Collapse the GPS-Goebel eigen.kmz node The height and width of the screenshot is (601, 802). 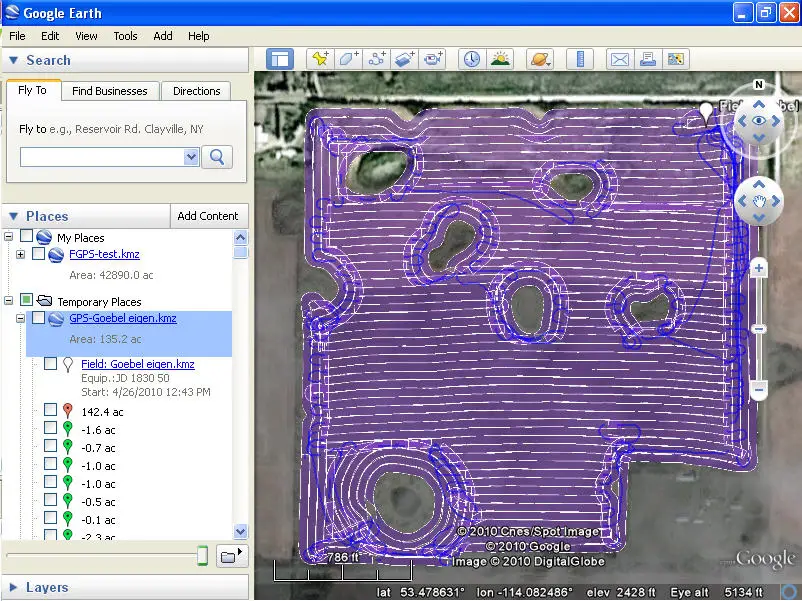pos(20,318)
